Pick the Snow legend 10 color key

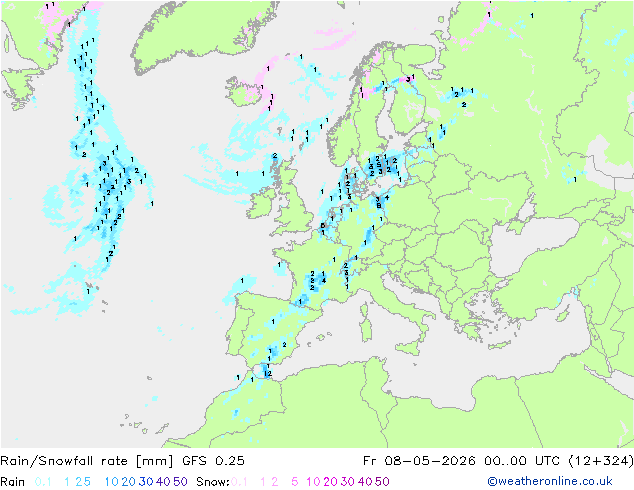tap(313, 482)
